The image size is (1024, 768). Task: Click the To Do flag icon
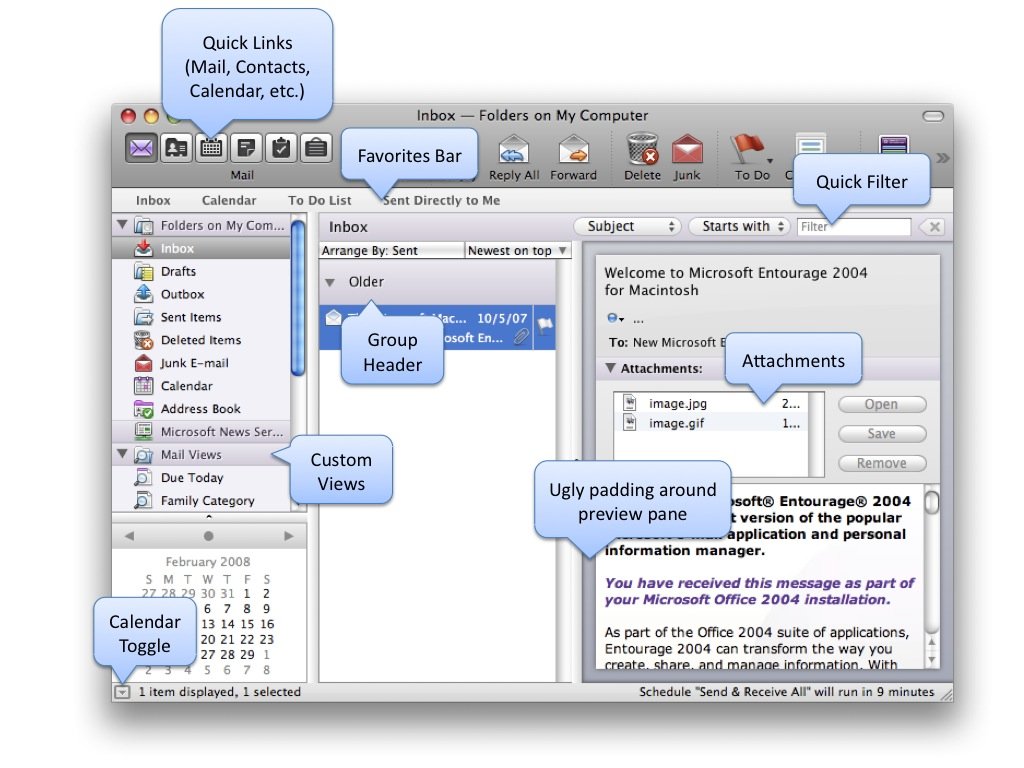748,151
